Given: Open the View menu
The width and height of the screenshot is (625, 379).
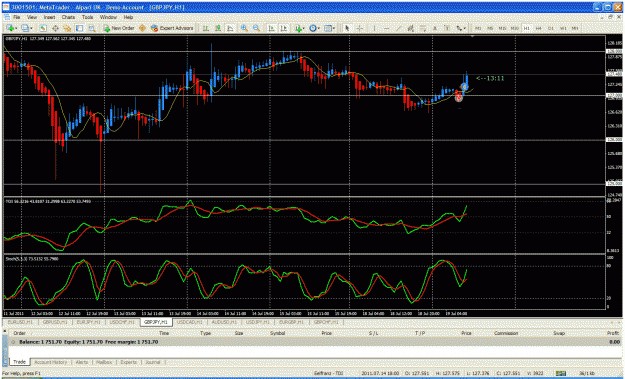Looking at the screenshot, I should point(32,18).
